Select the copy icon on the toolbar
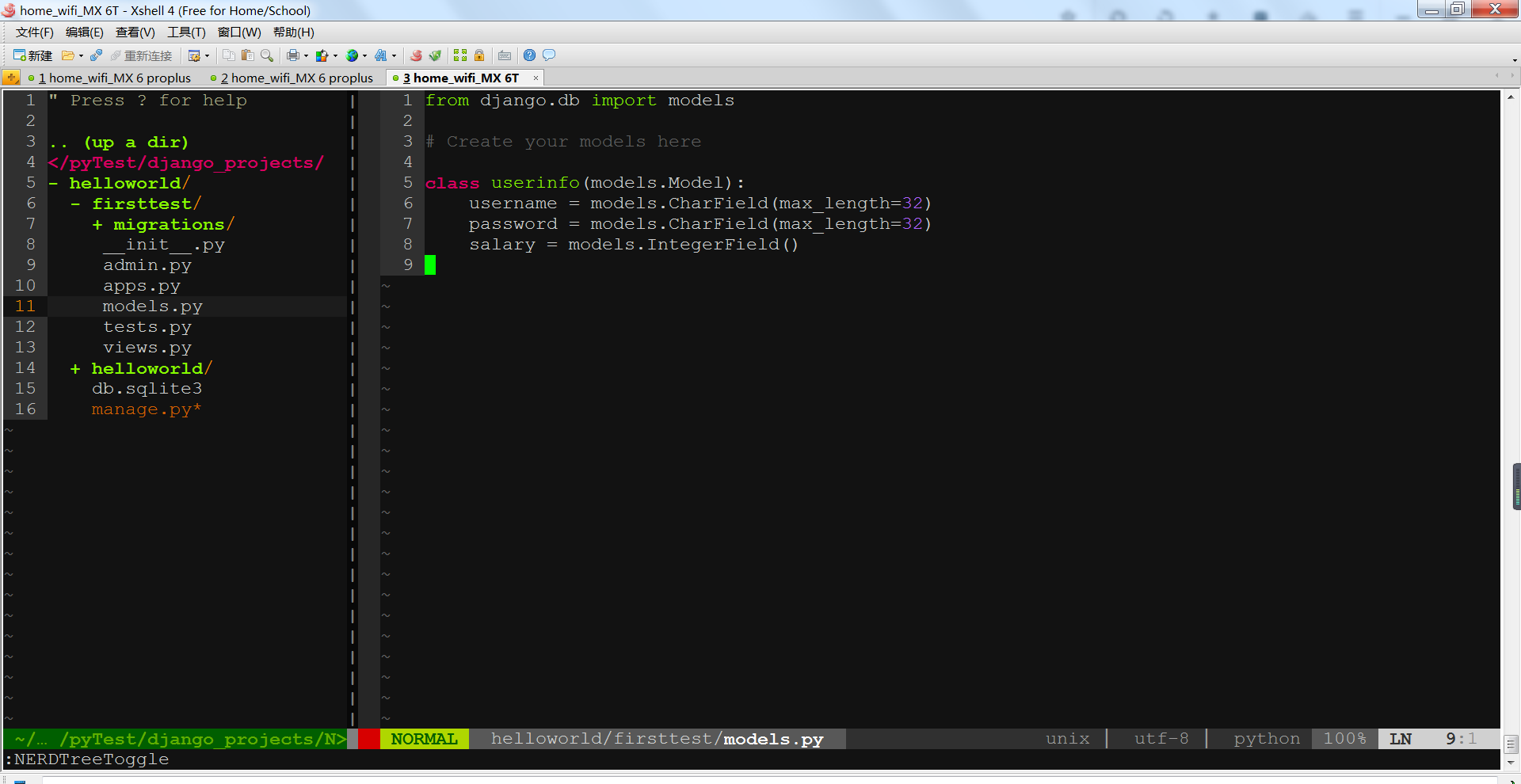This screenshot has height=784, width=1521. (230, 55)
